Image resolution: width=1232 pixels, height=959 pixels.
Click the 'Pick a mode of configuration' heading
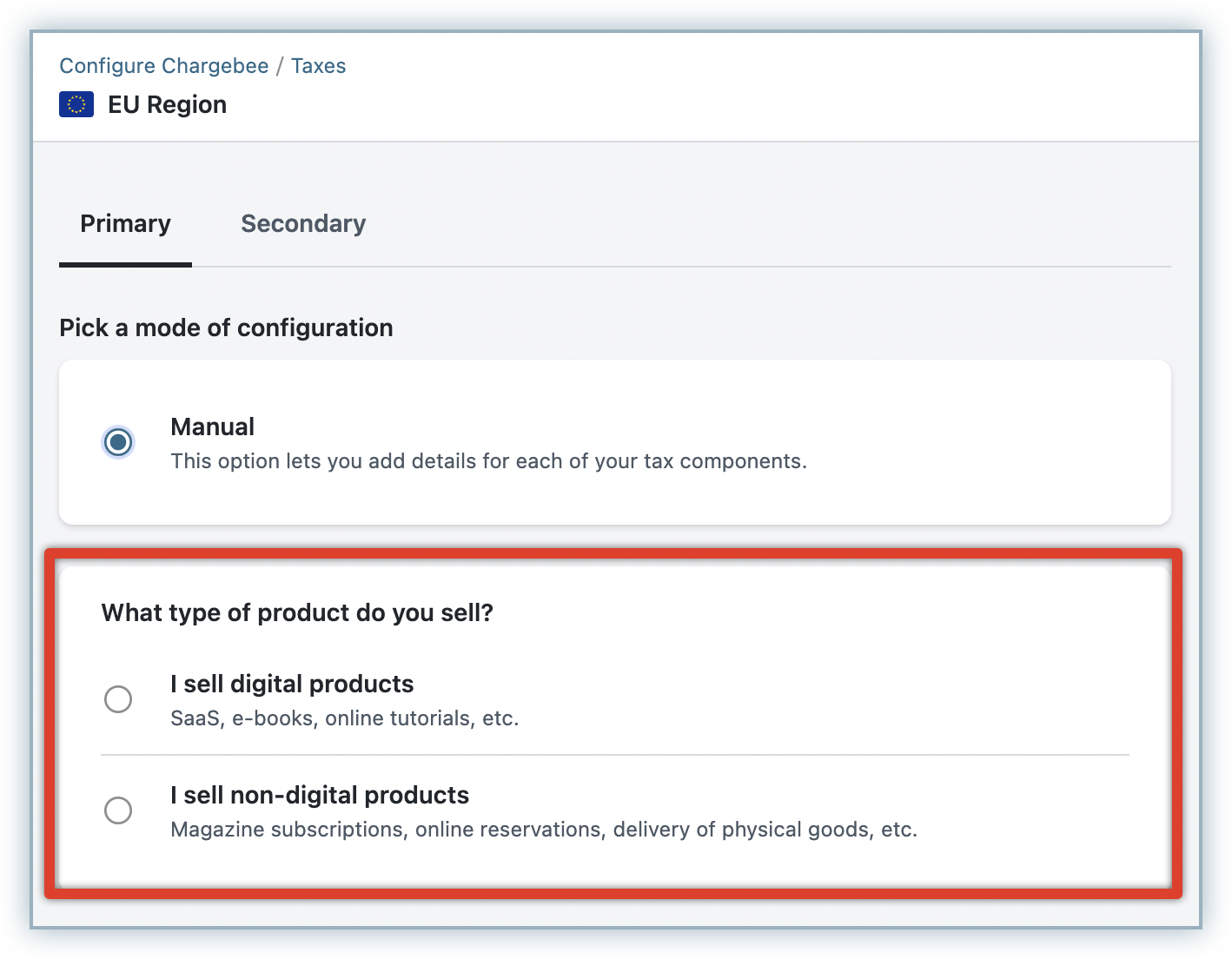point(226,328)
